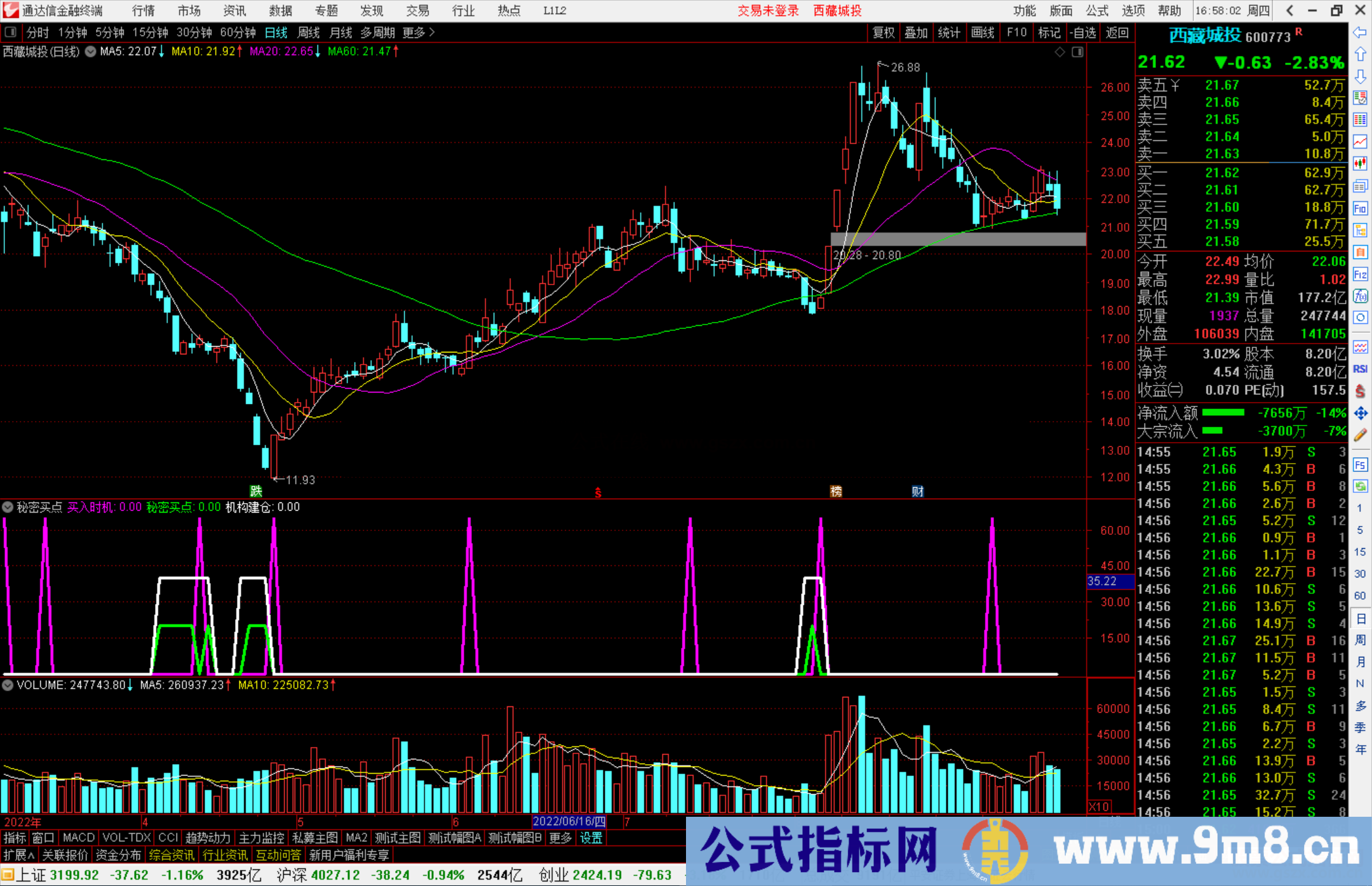Expand the 扩展 panel at bottom left
Screen dimensions: 1372x886
19,855
